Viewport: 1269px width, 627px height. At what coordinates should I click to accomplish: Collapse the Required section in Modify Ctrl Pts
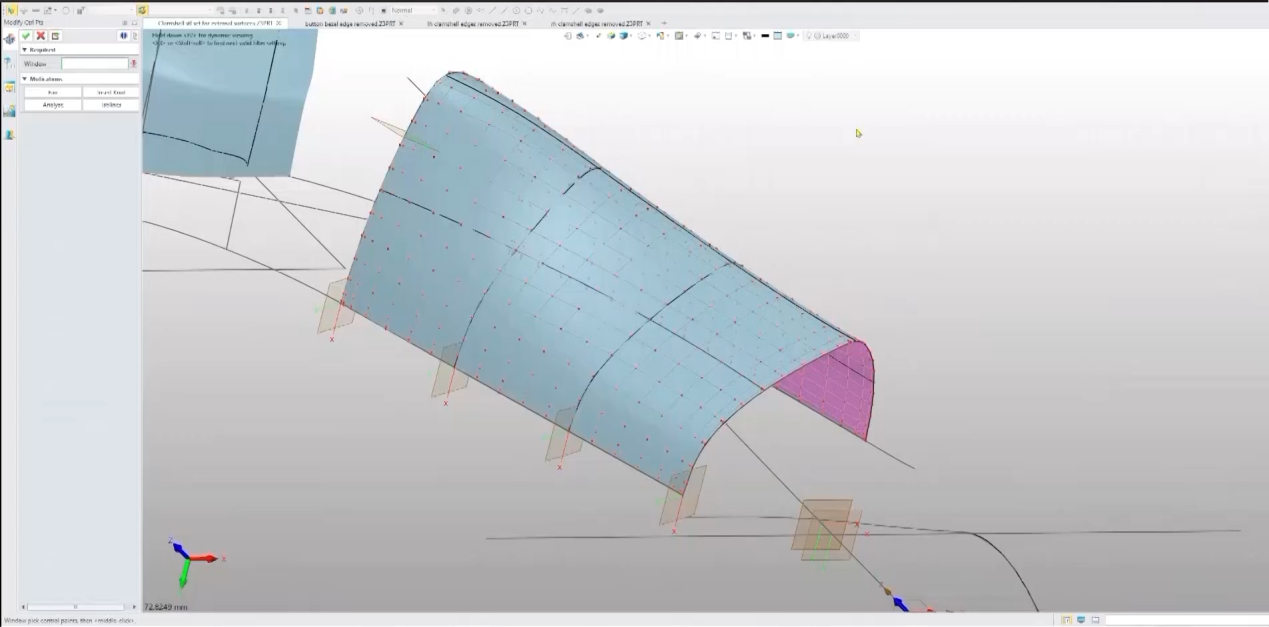tap(24, 50)
